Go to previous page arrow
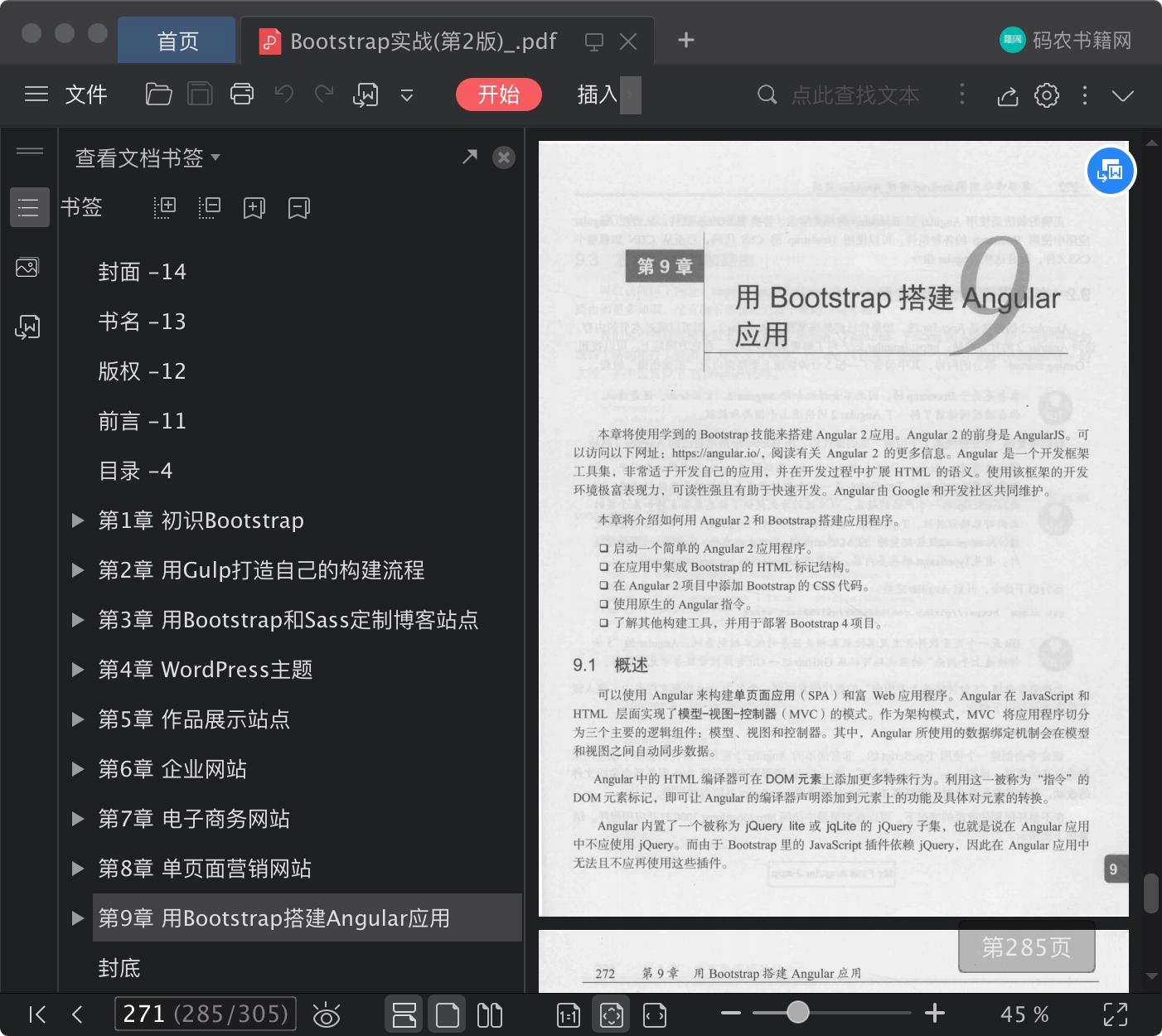The width and height of the screenshot is (1162, 1036). click(77, 1014)
